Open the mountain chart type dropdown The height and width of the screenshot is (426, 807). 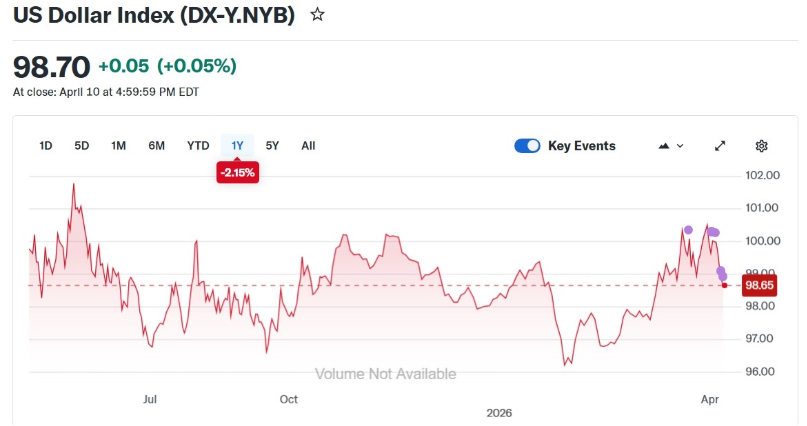coord(670,146)
